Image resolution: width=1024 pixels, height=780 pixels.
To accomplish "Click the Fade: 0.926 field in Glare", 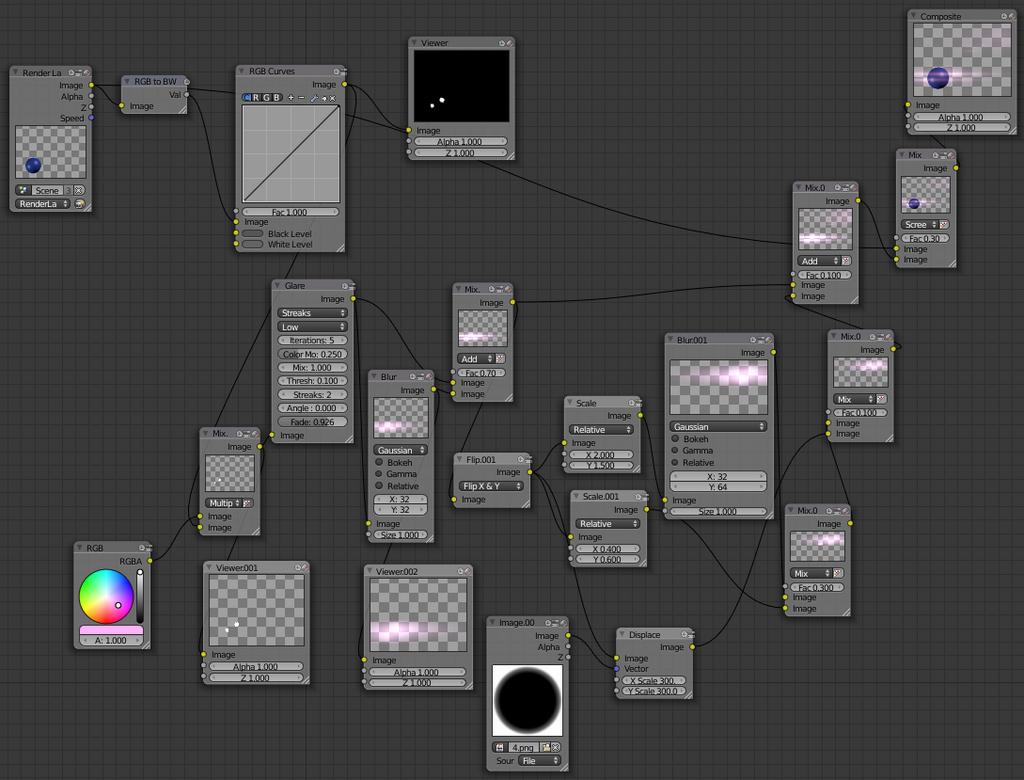I will pyautogui.click(x=312, y=422).
